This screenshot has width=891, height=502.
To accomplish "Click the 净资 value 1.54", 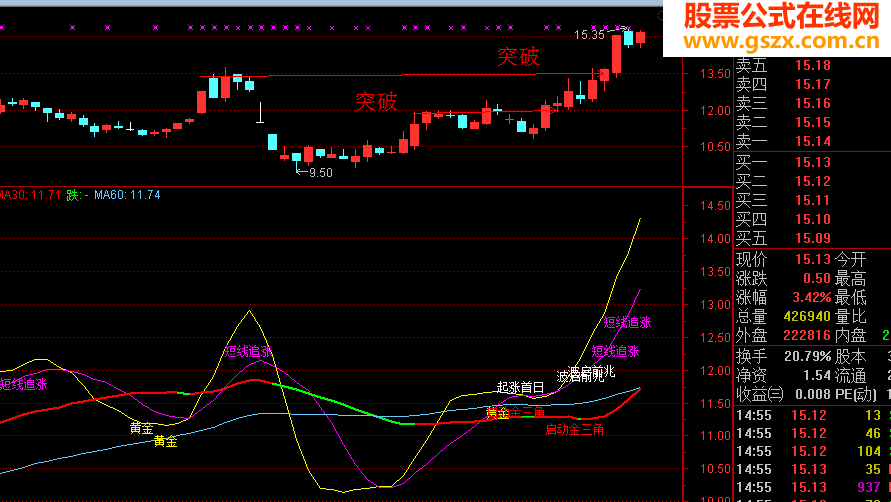I will click(817, 375).
